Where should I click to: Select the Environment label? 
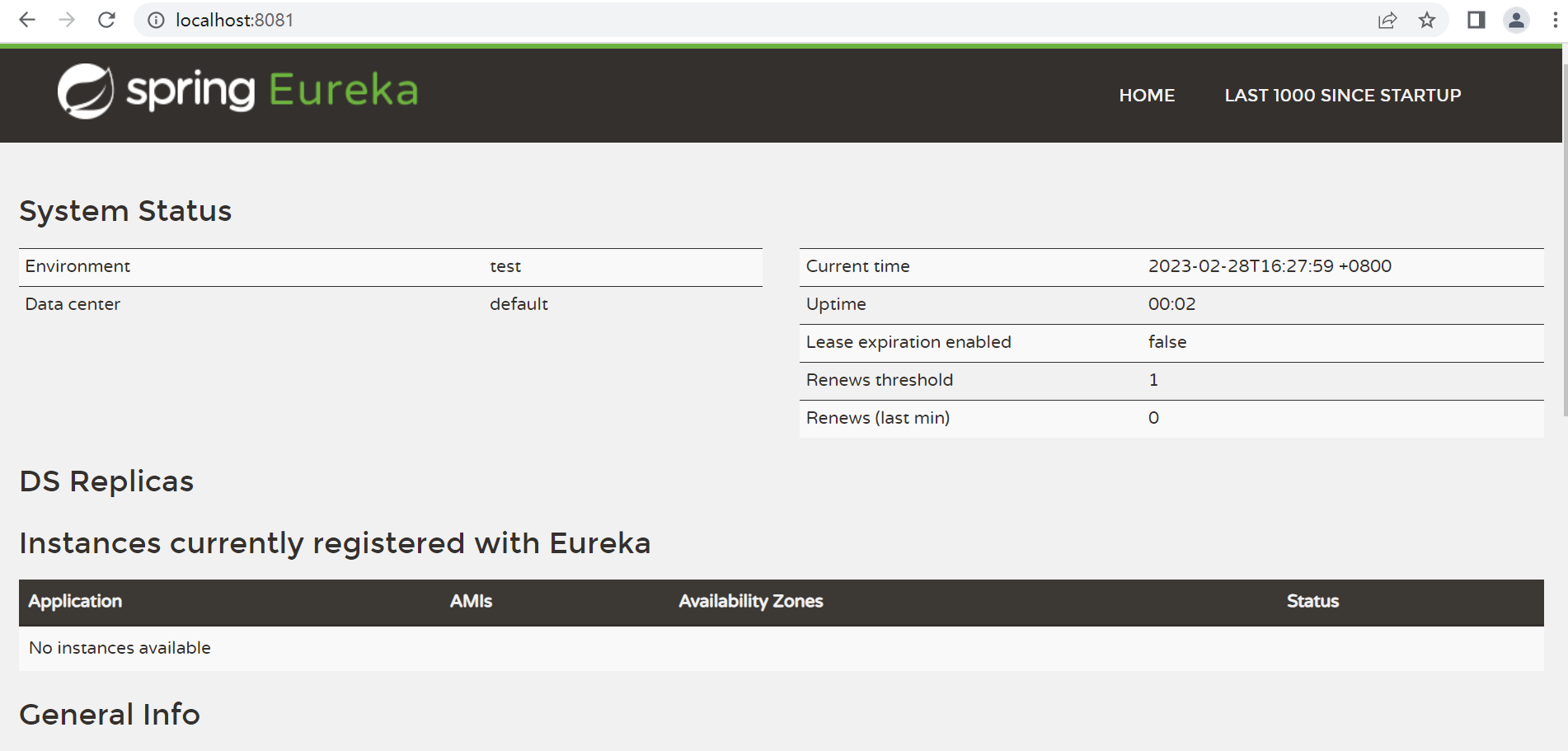[x=77, y=266]
